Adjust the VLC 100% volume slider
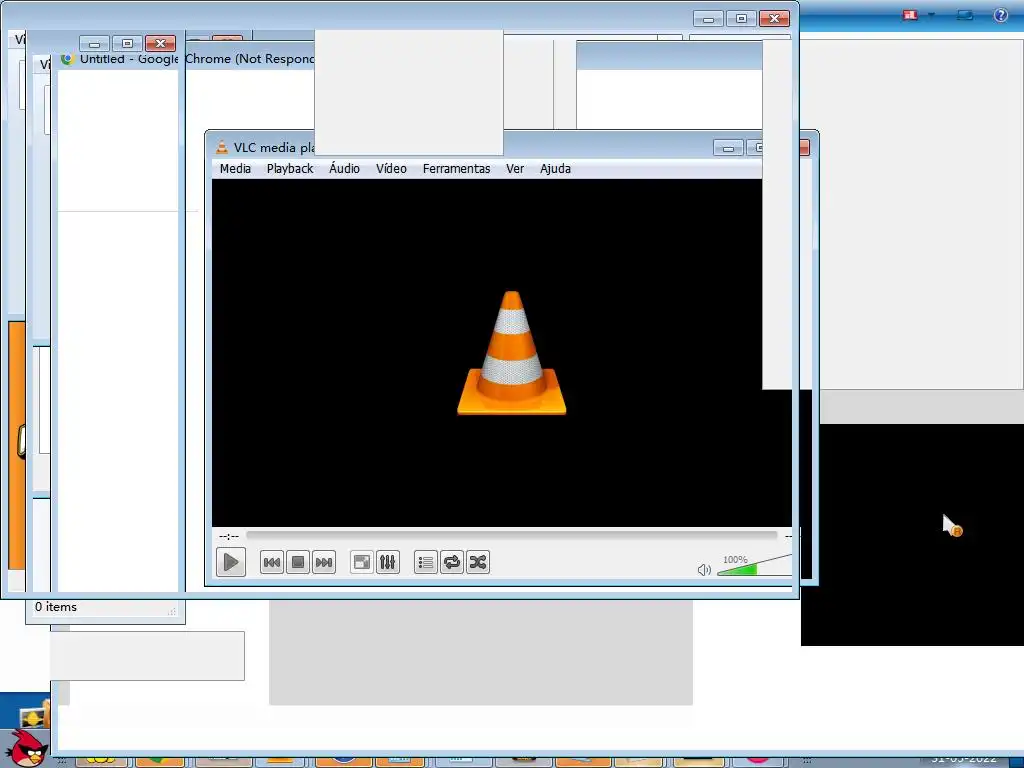The width and height of the screenshot is (1024, 768). coord(754,566)
